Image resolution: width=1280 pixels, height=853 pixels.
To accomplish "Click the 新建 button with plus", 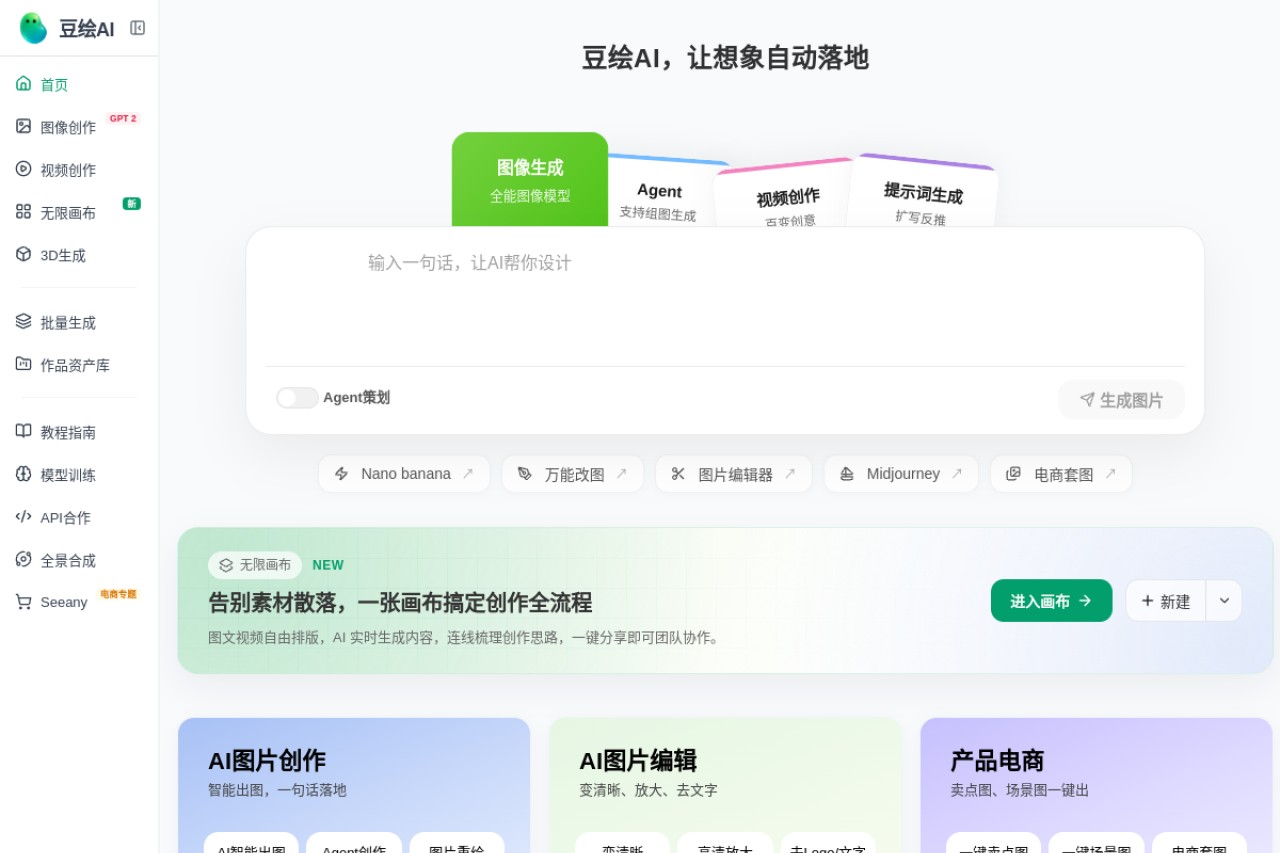I will (x=1166, y=601).
